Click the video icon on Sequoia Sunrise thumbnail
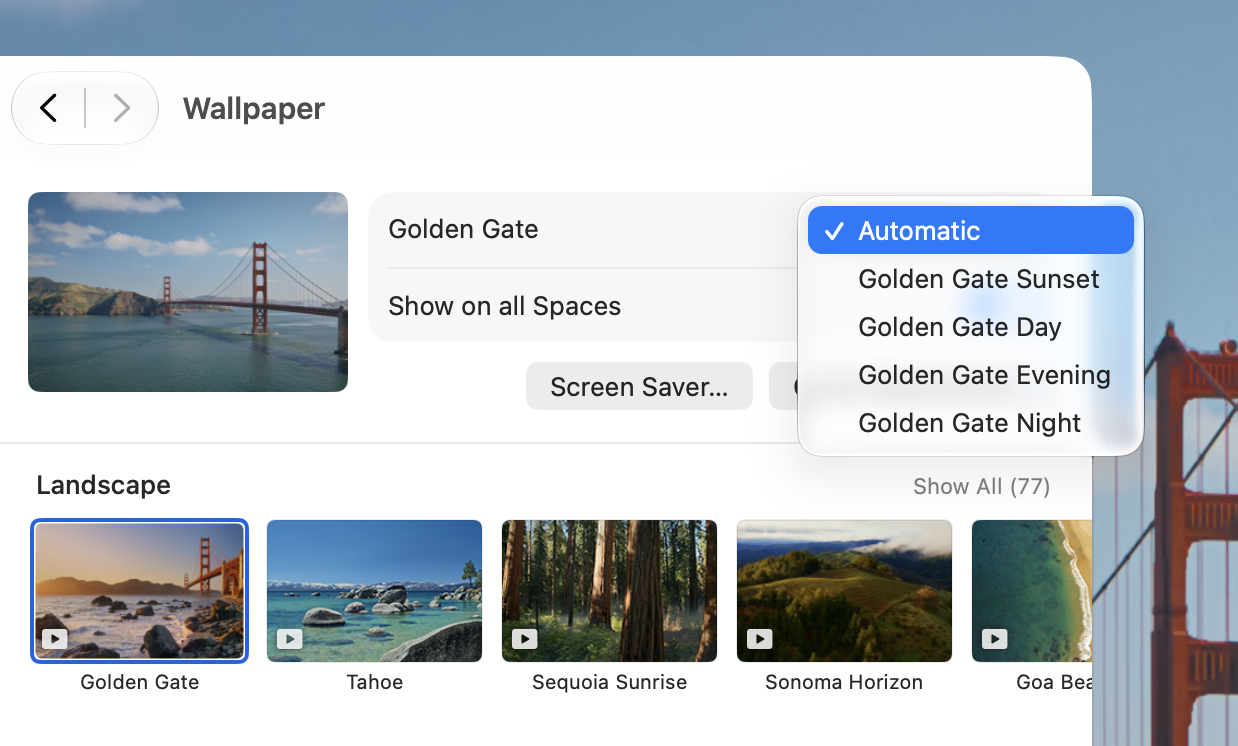1238x746 pixels. [524, 638]
